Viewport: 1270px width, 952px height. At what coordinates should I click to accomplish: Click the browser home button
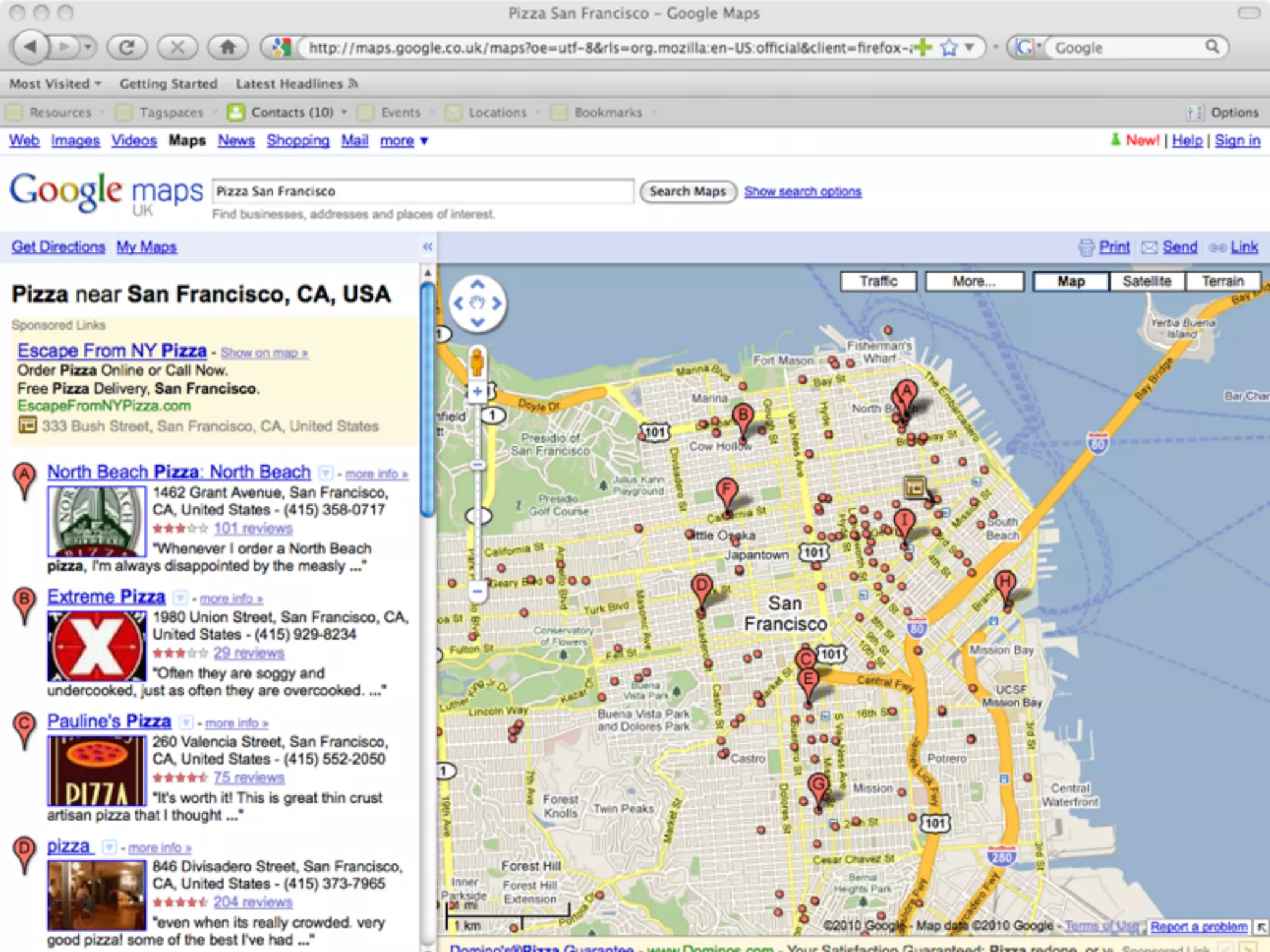tap(228, 47)
